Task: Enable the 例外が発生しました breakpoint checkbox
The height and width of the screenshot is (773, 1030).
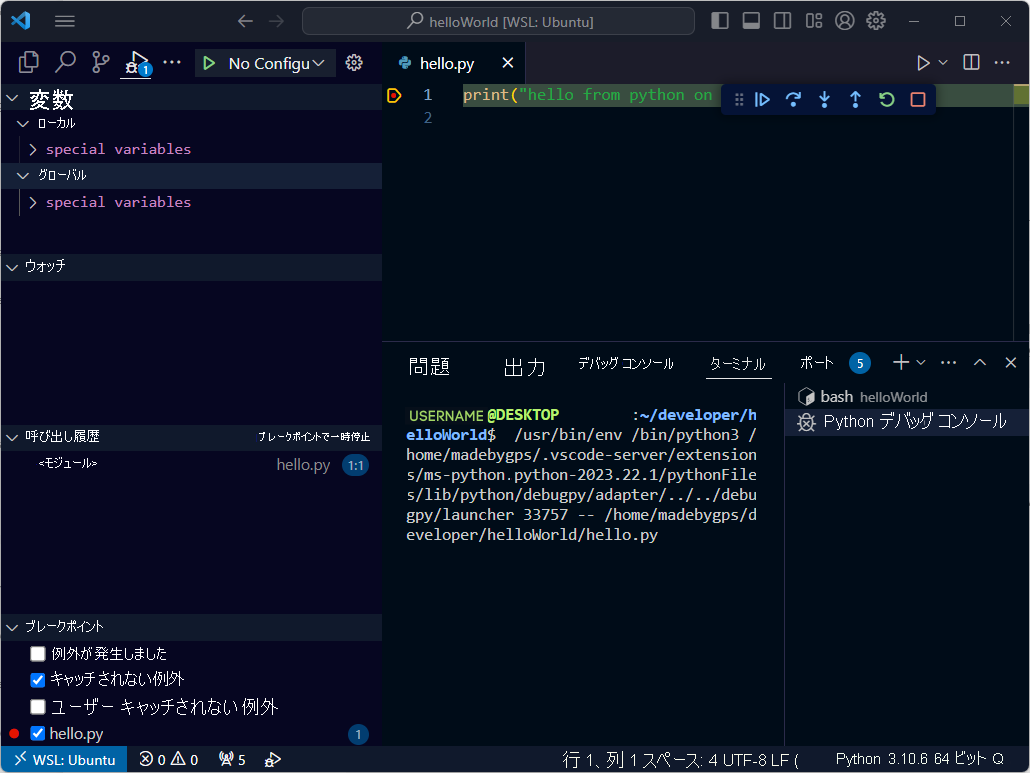Action: tap(37, 654)
